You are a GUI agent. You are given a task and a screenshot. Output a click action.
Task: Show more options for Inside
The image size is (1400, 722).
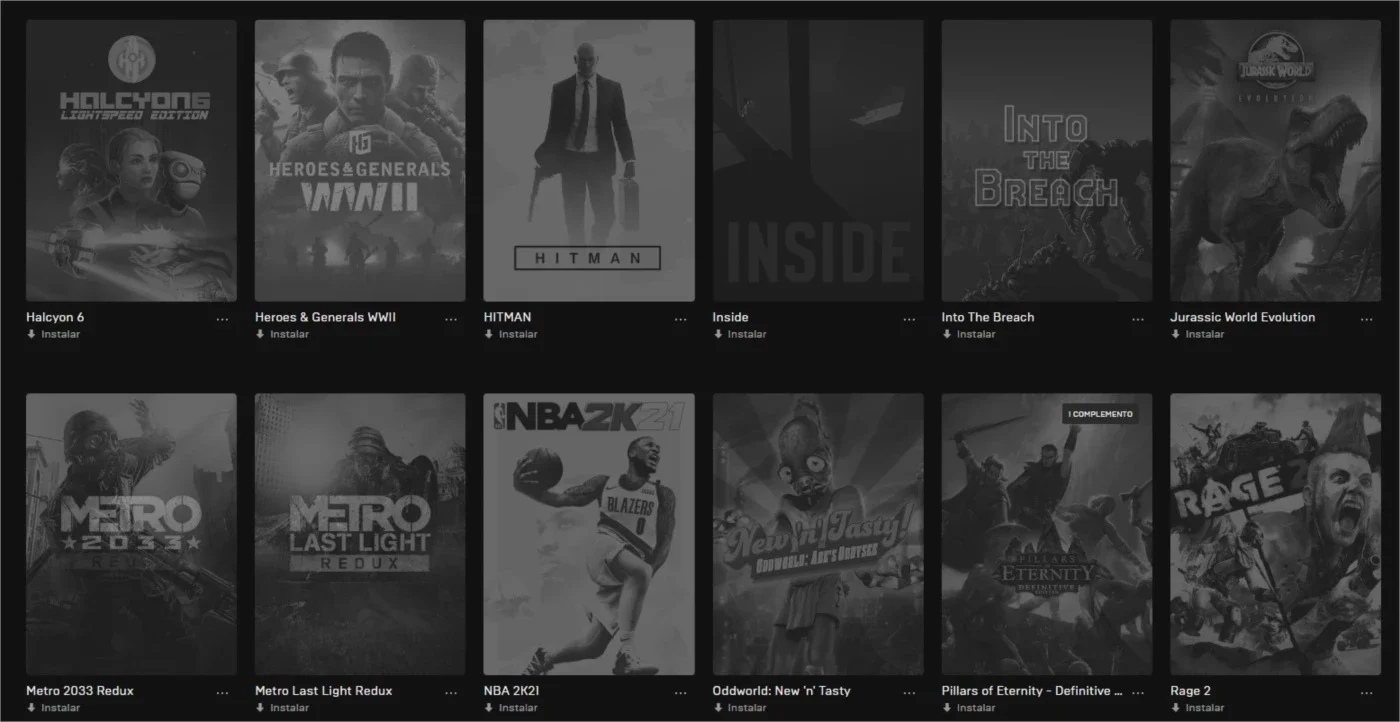click(x=909, y=319)
